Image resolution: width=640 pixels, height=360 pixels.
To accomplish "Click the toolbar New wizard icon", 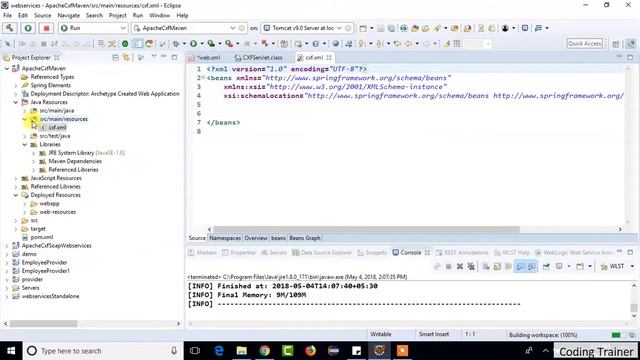I will (363, 28).
